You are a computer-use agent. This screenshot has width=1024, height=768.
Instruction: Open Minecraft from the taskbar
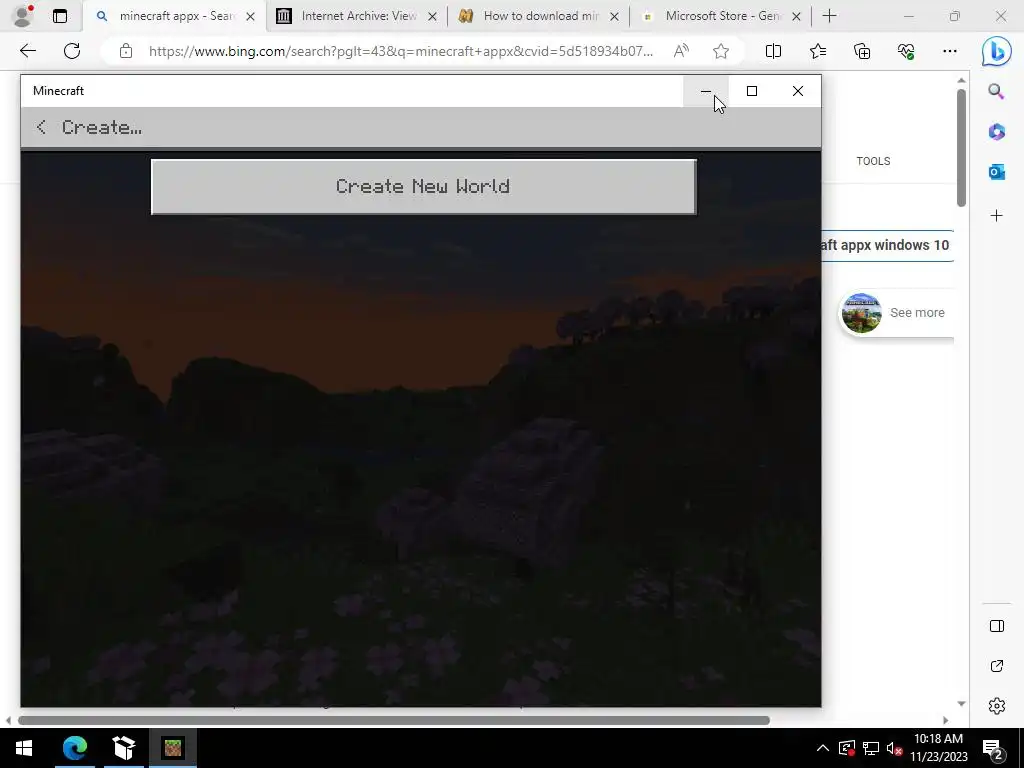click(173, 748)
